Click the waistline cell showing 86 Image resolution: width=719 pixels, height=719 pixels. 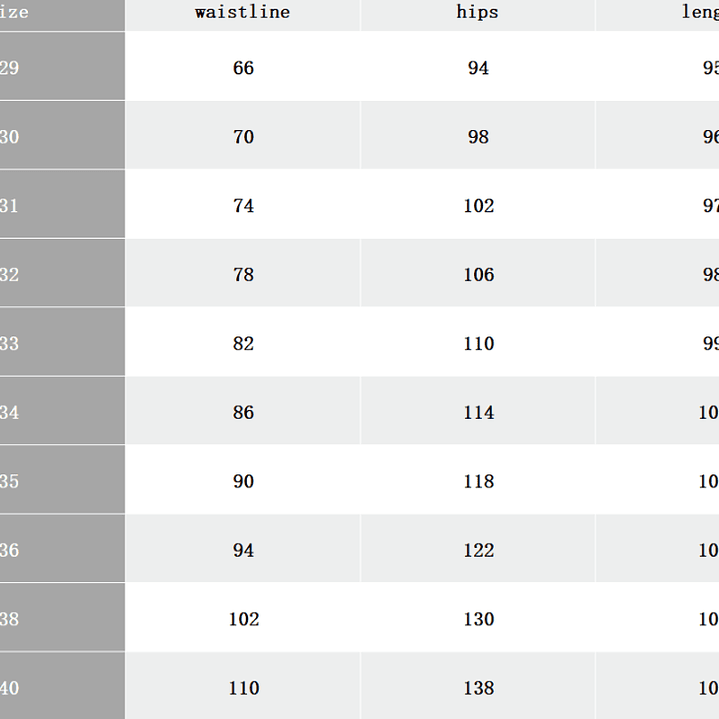click(243, 413)
